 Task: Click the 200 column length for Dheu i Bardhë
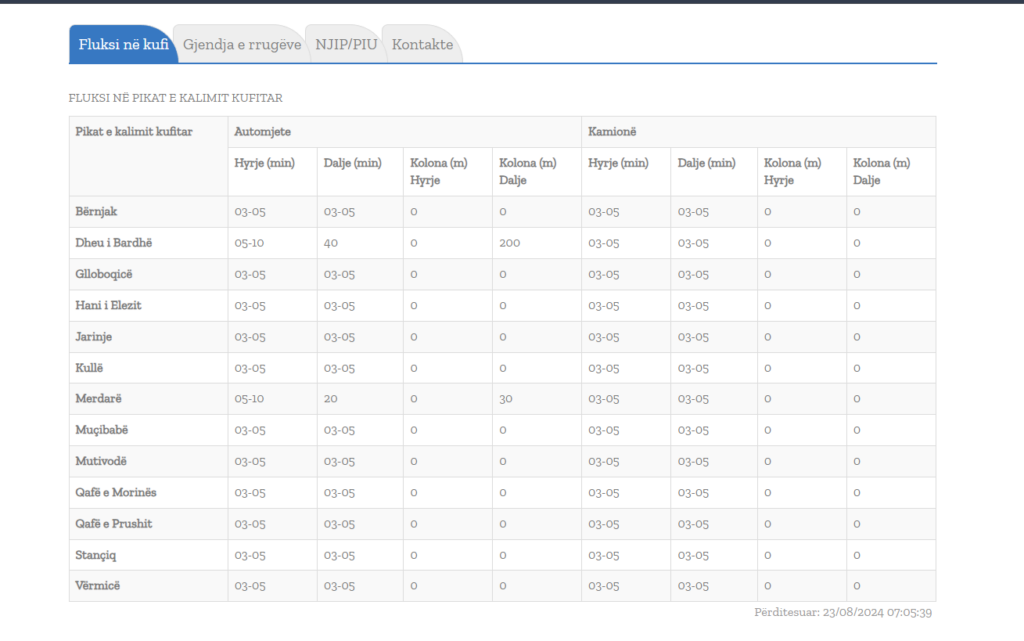(x=509, y=243)
